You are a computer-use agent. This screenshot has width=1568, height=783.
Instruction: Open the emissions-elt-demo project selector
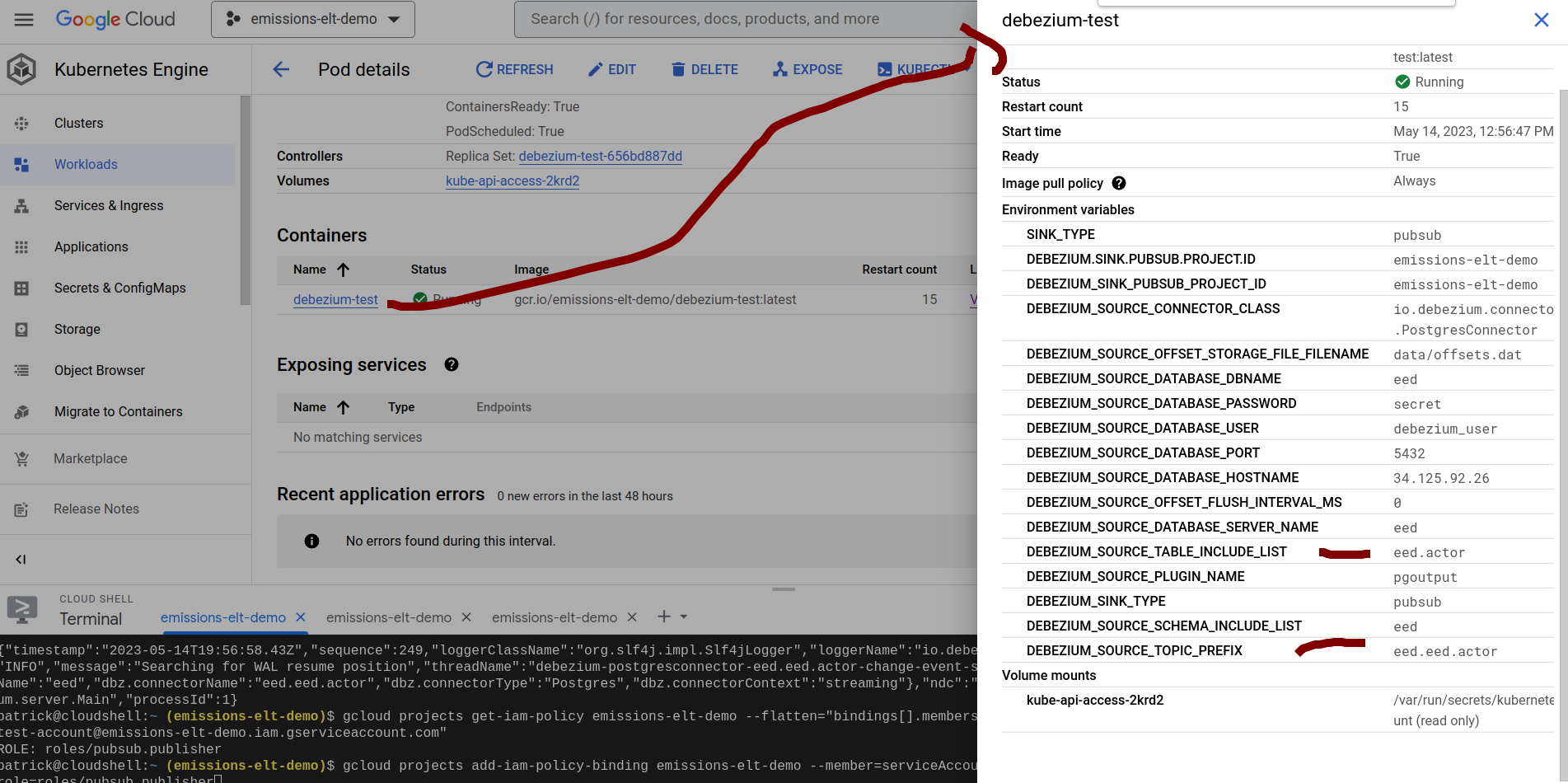pyautogui.click(x=312, y=18)
